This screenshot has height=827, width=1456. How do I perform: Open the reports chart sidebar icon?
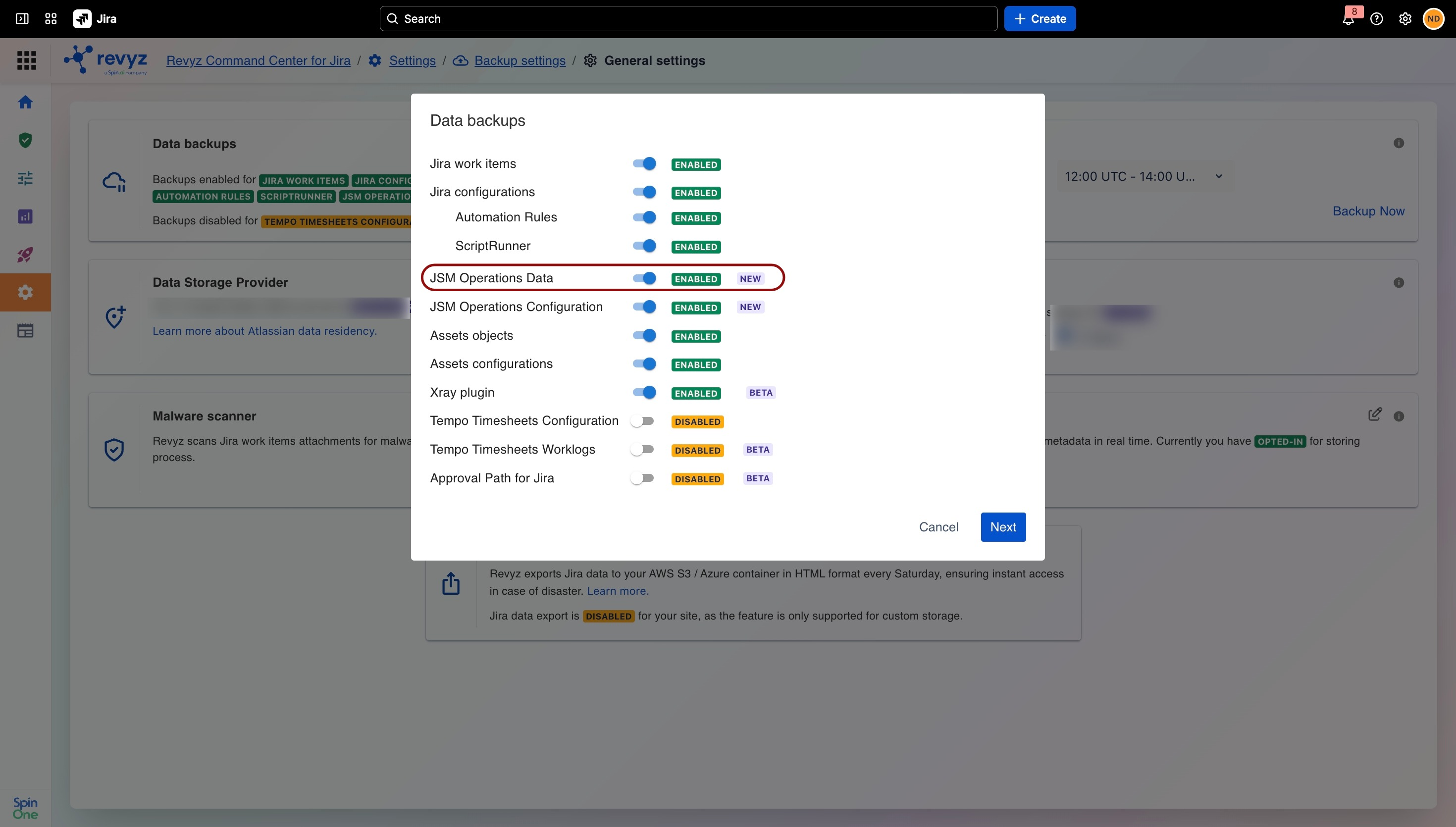25,216
